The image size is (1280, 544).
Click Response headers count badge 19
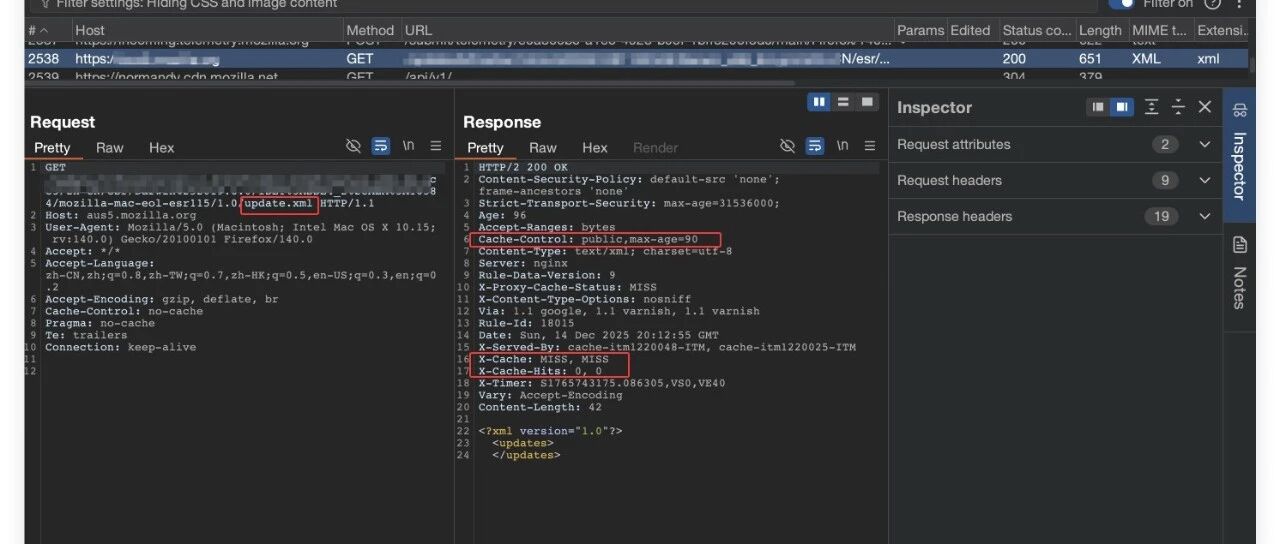point(1161,216)
